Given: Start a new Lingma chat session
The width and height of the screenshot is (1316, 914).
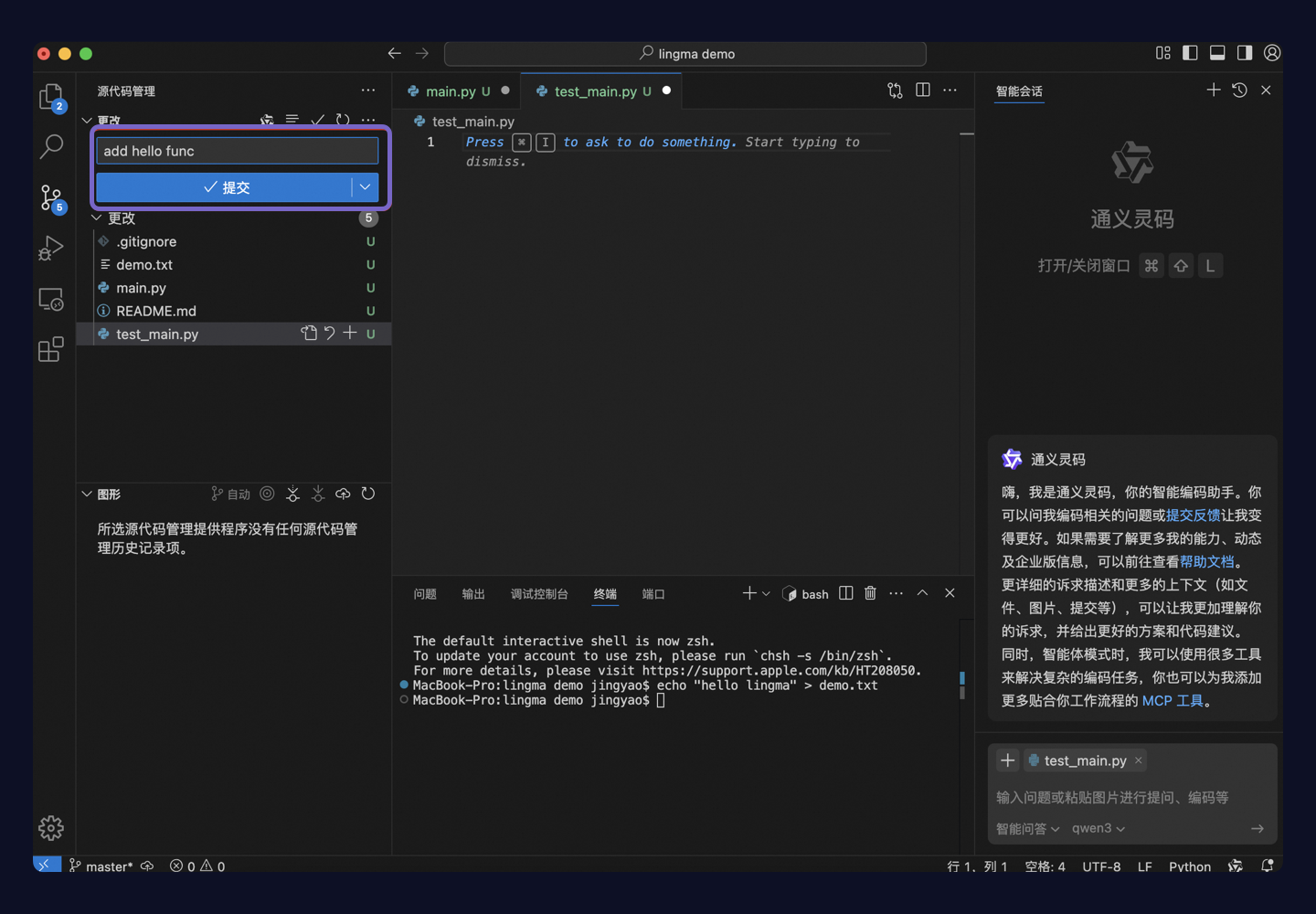Looking at the screenshot, I should (x=1213, y=90).
